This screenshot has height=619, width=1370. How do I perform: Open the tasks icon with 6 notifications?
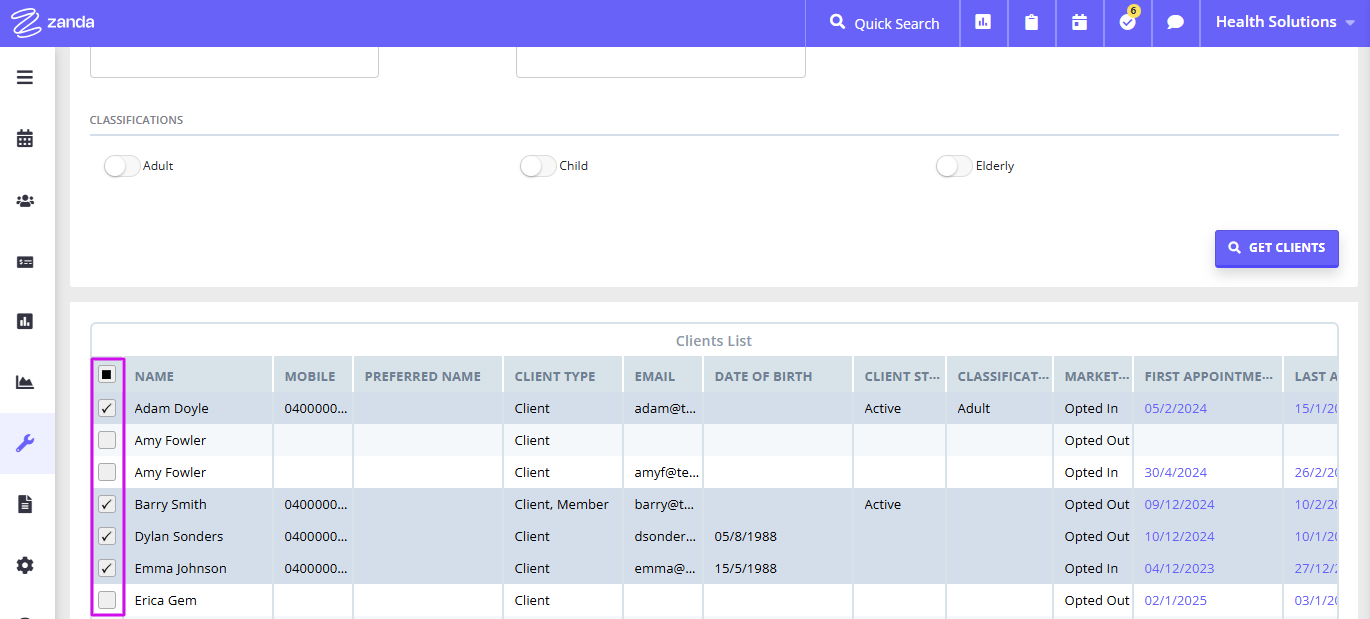[1127, 23]
